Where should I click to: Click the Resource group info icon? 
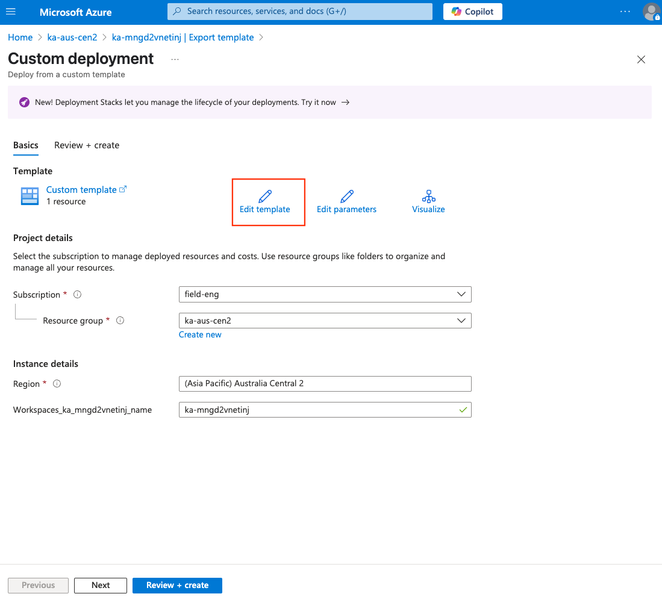tap(120, 321)
